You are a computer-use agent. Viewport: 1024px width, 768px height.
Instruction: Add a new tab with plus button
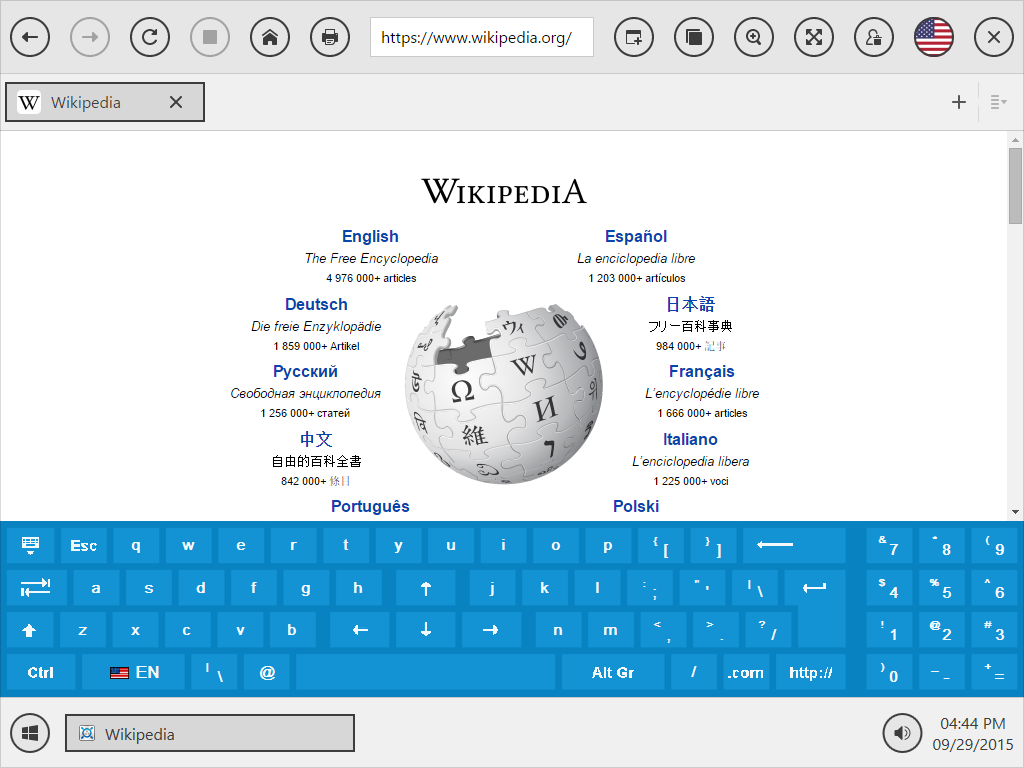pyautogui.click(x=958, y=102)
